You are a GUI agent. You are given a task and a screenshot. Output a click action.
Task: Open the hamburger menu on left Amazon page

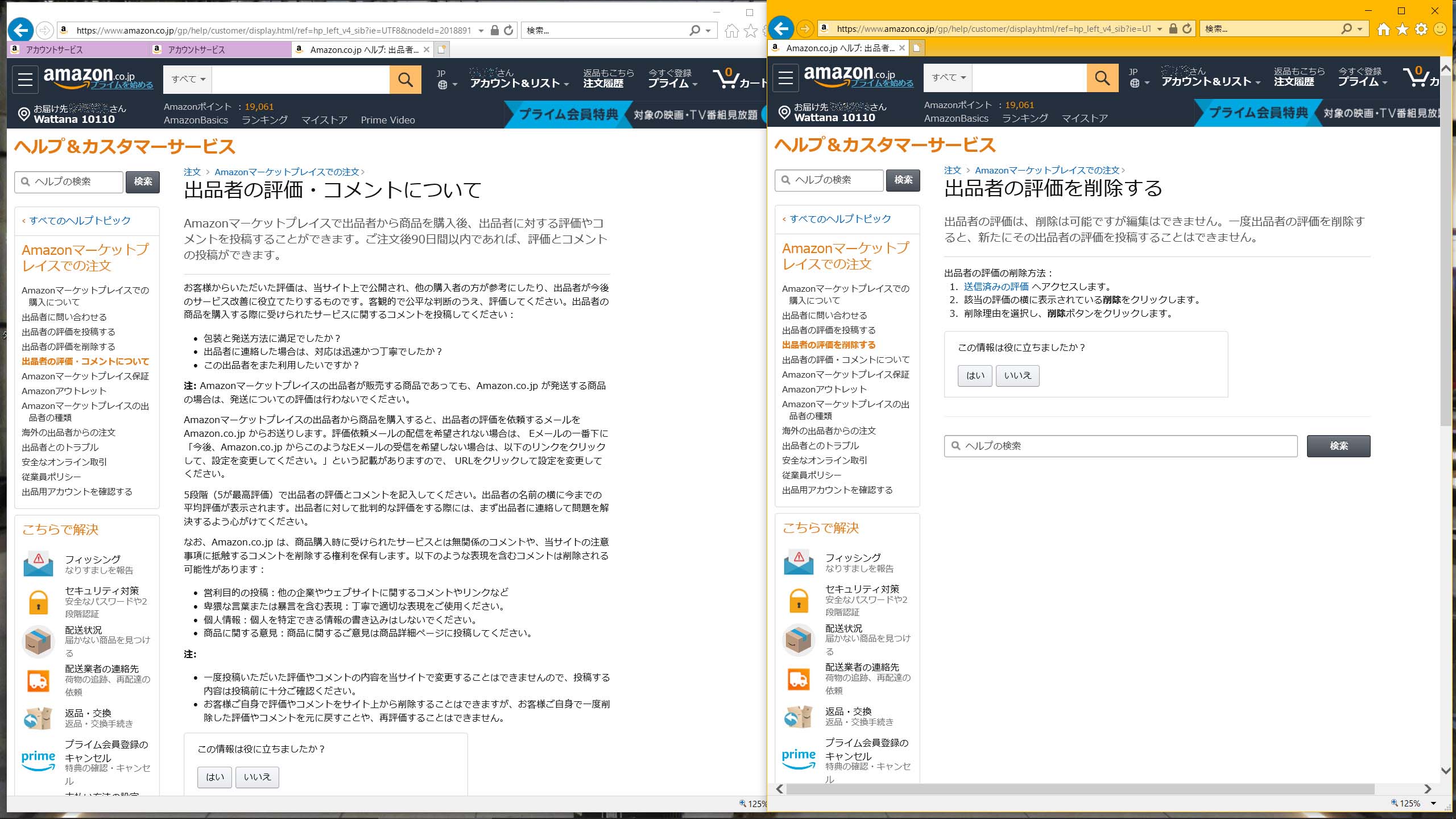click(x=26, y=79)
